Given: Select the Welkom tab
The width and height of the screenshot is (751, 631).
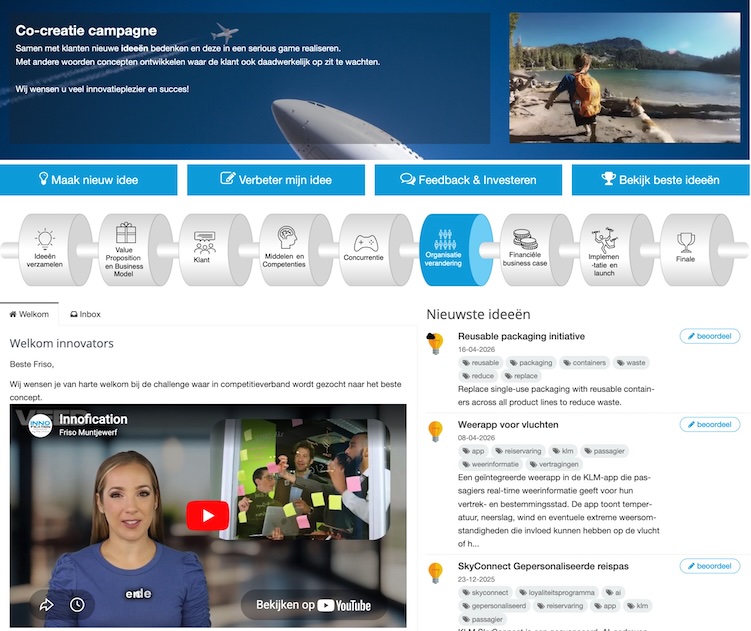Looking at the screenshot, I should click(x=29, y=314).
